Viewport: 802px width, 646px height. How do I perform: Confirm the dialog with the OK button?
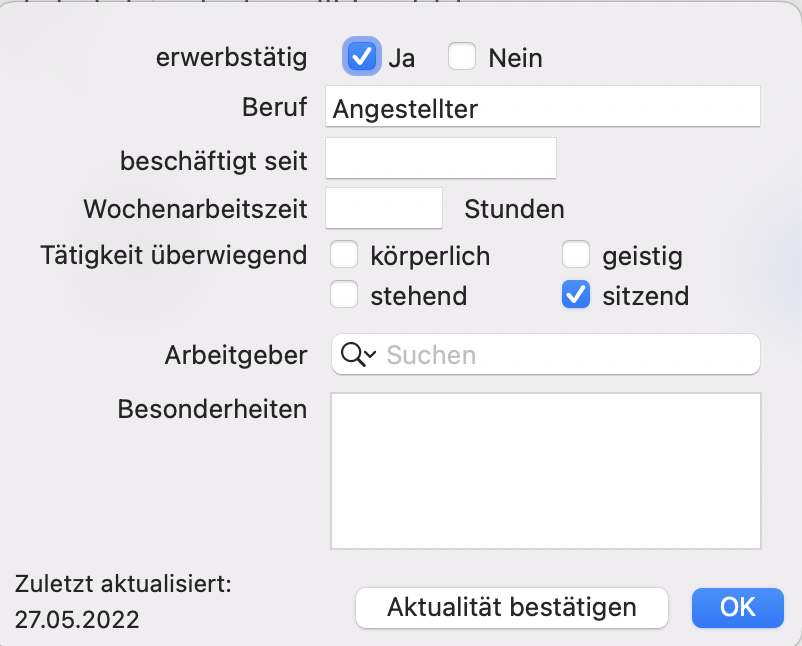point(738,608)
